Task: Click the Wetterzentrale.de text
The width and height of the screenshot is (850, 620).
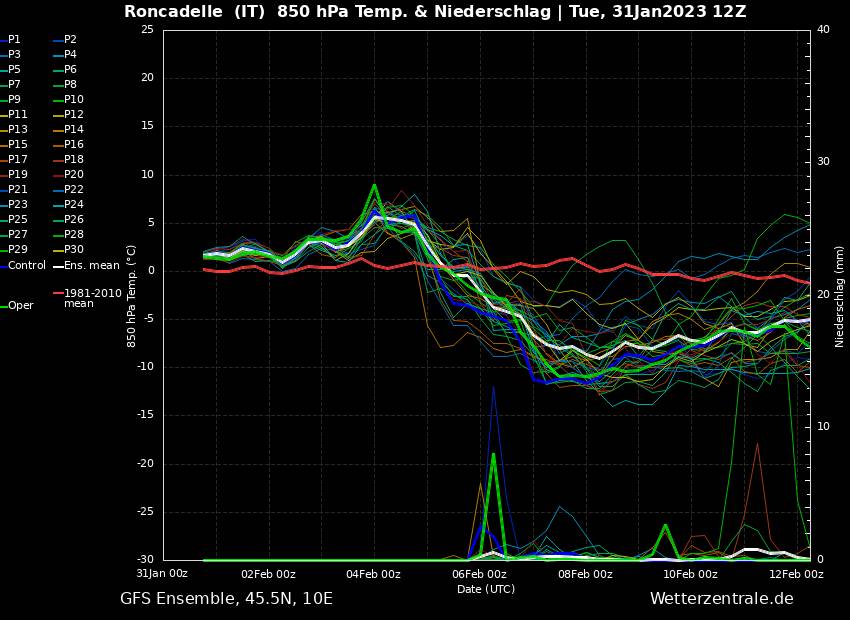Action: pyautogui.click(x=721, y=599)
